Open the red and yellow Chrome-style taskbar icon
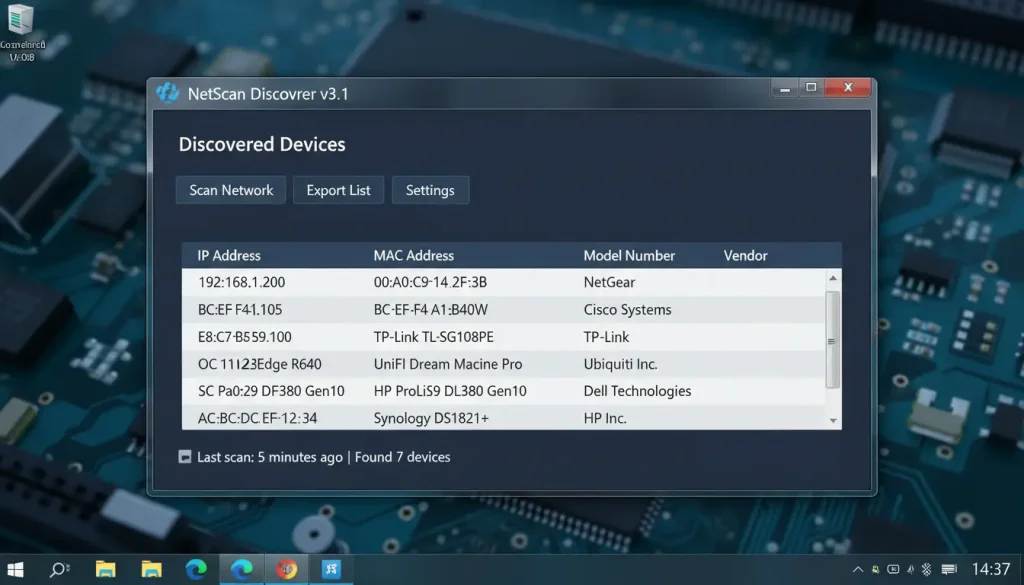The height and width of the screenshot is (585, 1024). [x=287, y=569]
